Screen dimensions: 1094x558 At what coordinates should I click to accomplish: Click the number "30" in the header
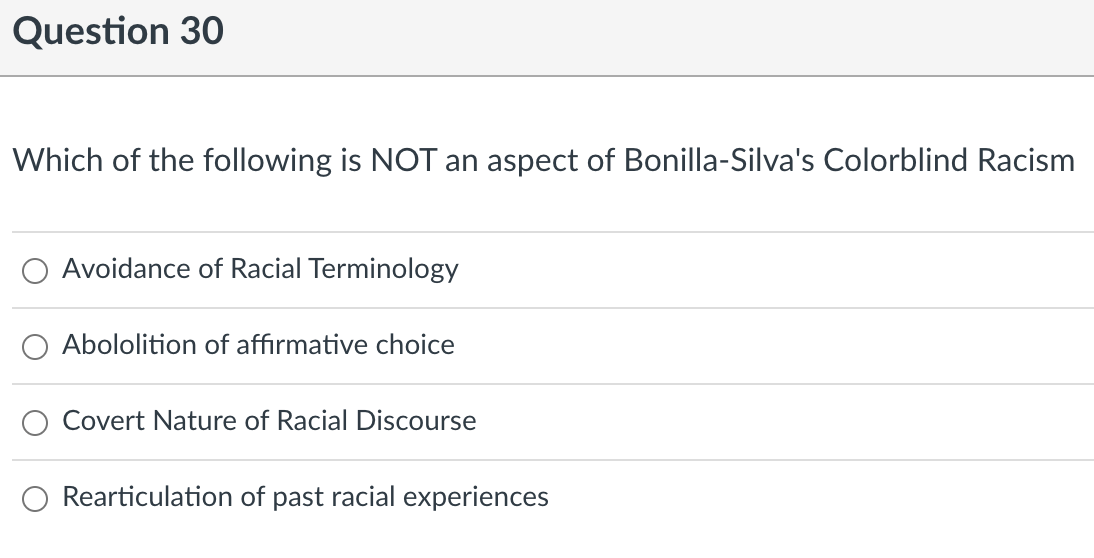(202, 32)
